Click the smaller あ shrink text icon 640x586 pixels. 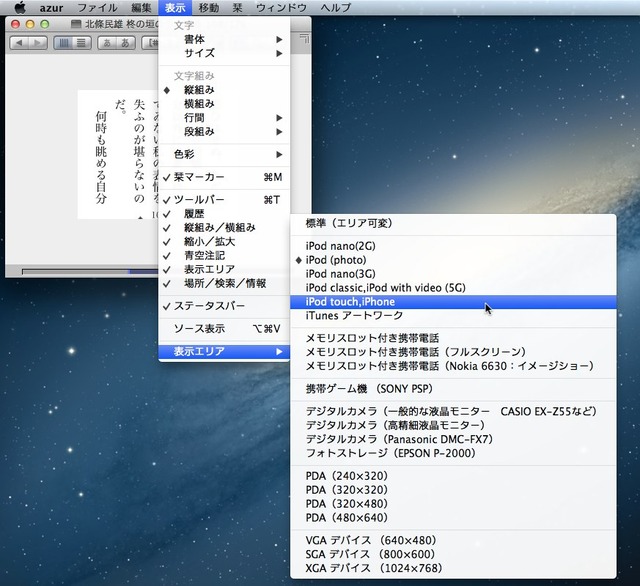107,43
